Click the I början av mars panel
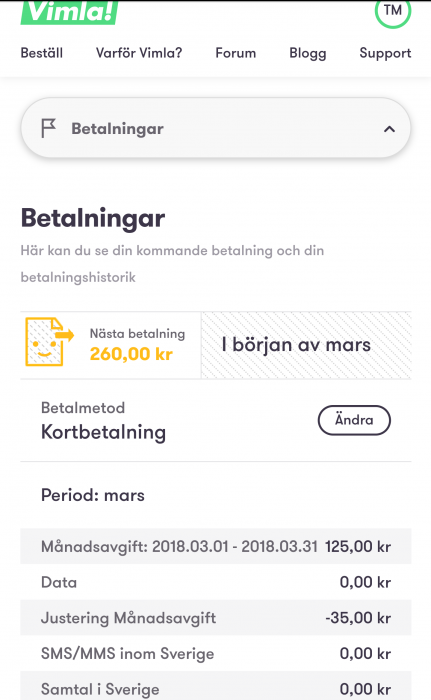This screenshot has height=700, width=431. (306, 345)
